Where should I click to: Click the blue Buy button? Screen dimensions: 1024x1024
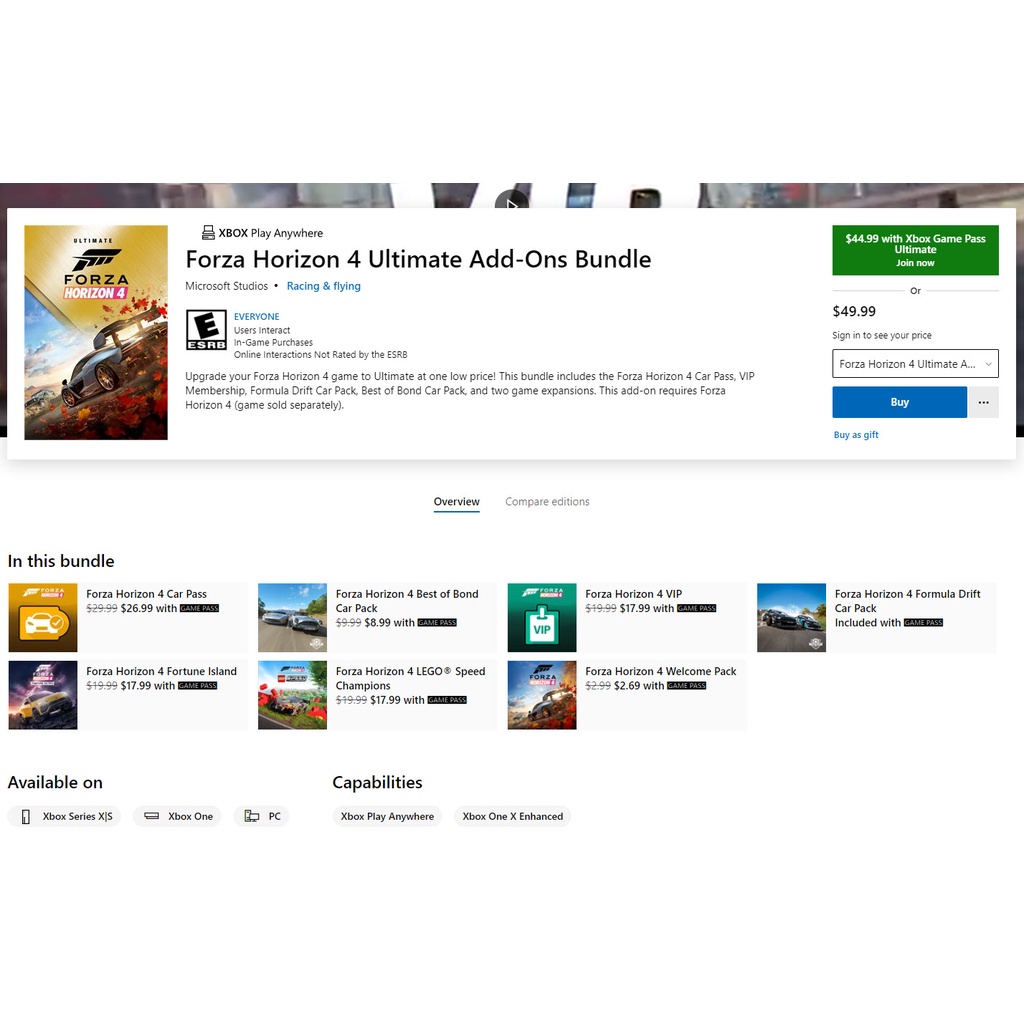click(899, 402)
